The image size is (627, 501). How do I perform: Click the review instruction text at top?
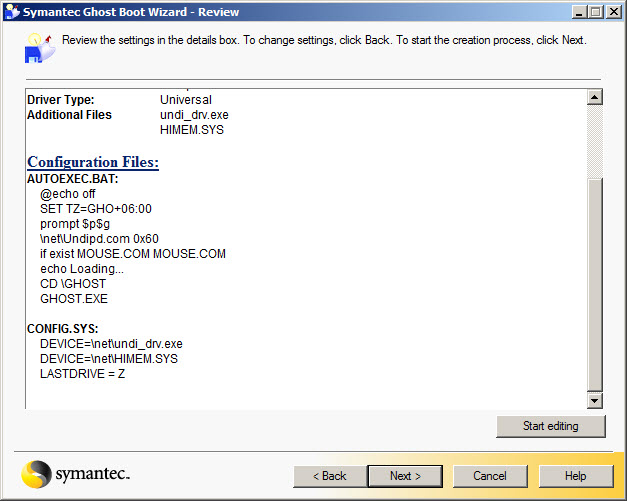point(324,40)
